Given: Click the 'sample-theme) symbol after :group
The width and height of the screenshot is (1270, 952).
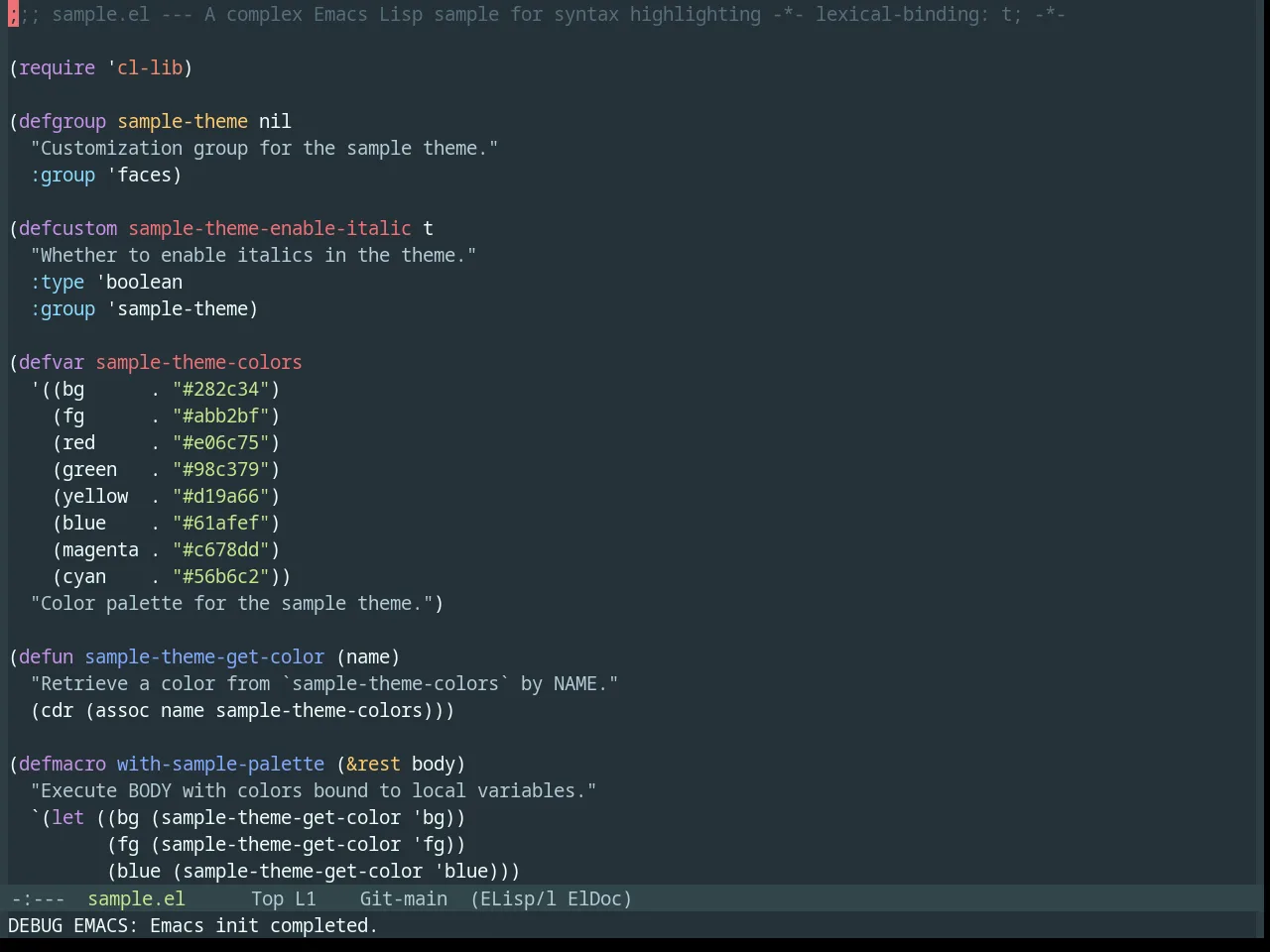Looking at the screenshot, I should click(183, 308).
